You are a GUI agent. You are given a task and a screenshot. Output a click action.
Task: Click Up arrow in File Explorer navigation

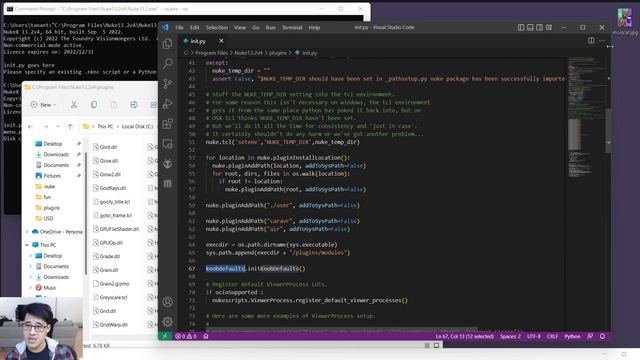click(x=70, y=127)
